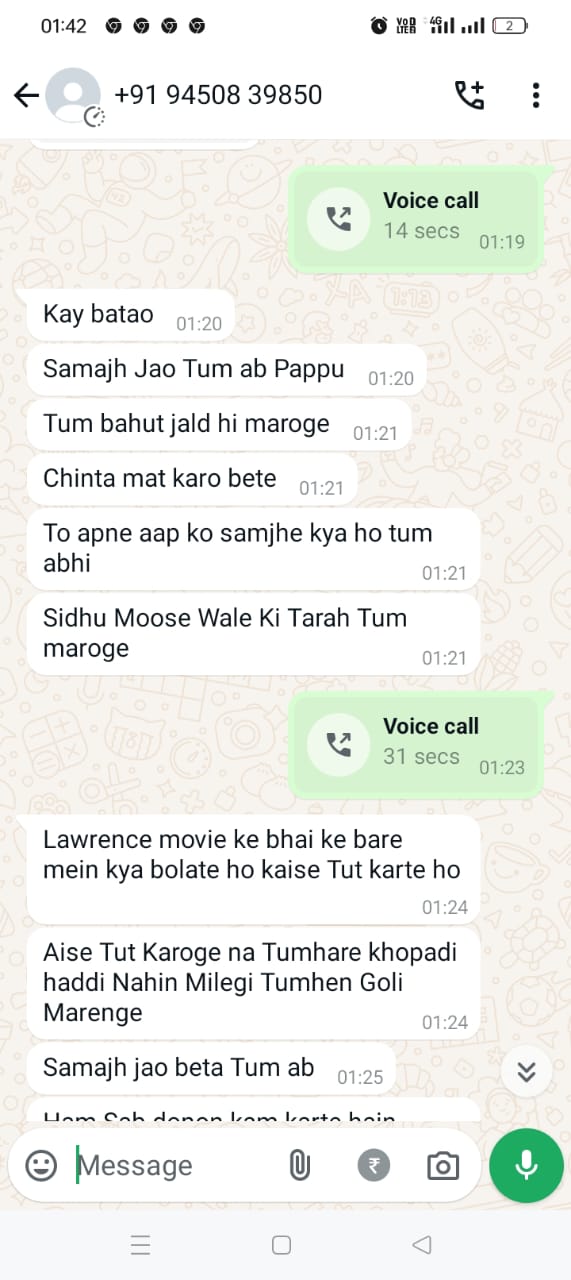571x1280 pixels.
Task: Tap contact number +91 94508 39850 header
Action: pyautogui.click(x=218, y=96)
